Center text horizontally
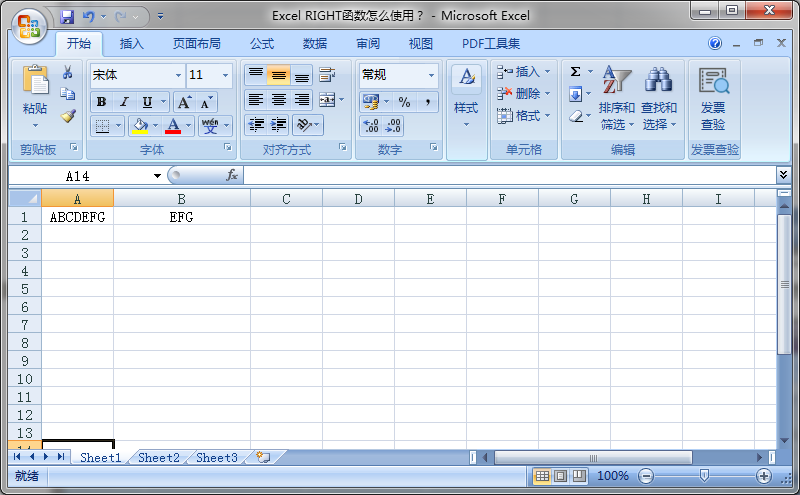 (279, 100)
